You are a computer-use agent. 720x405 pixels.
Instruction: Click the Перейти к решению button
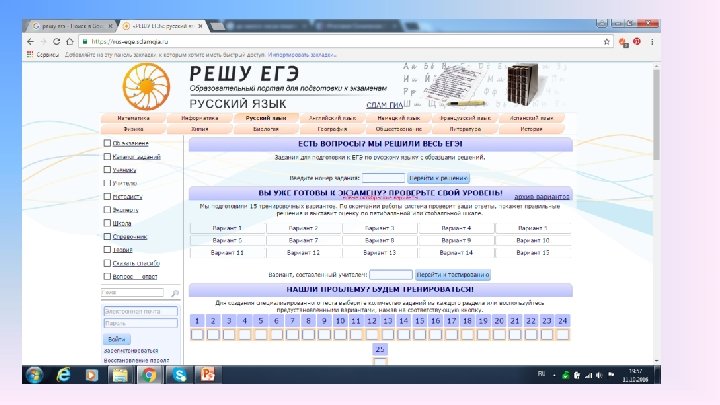pos(439,178)
